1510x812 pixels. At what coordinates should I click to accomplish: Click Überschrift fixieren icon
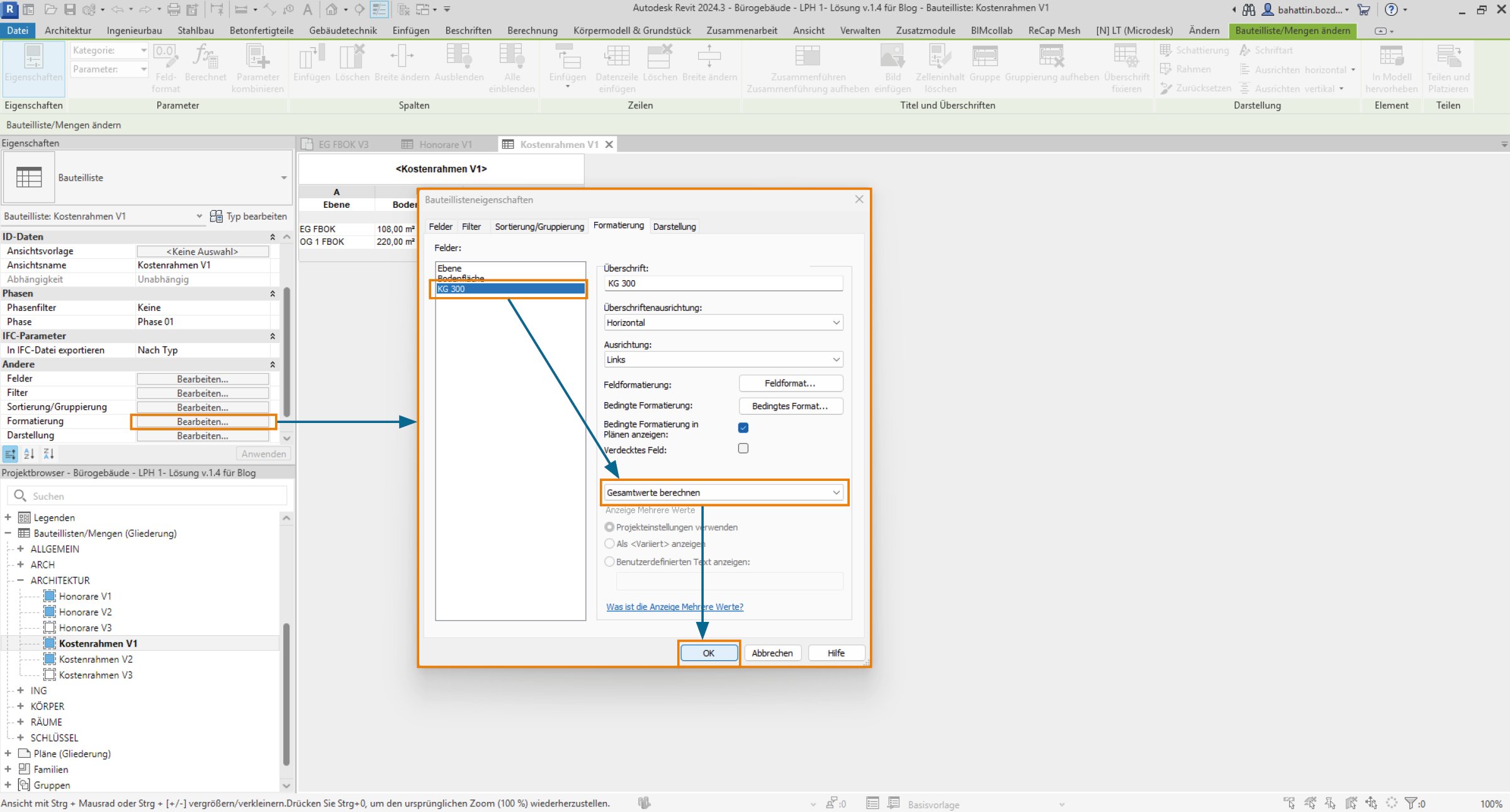point(1126,68)
